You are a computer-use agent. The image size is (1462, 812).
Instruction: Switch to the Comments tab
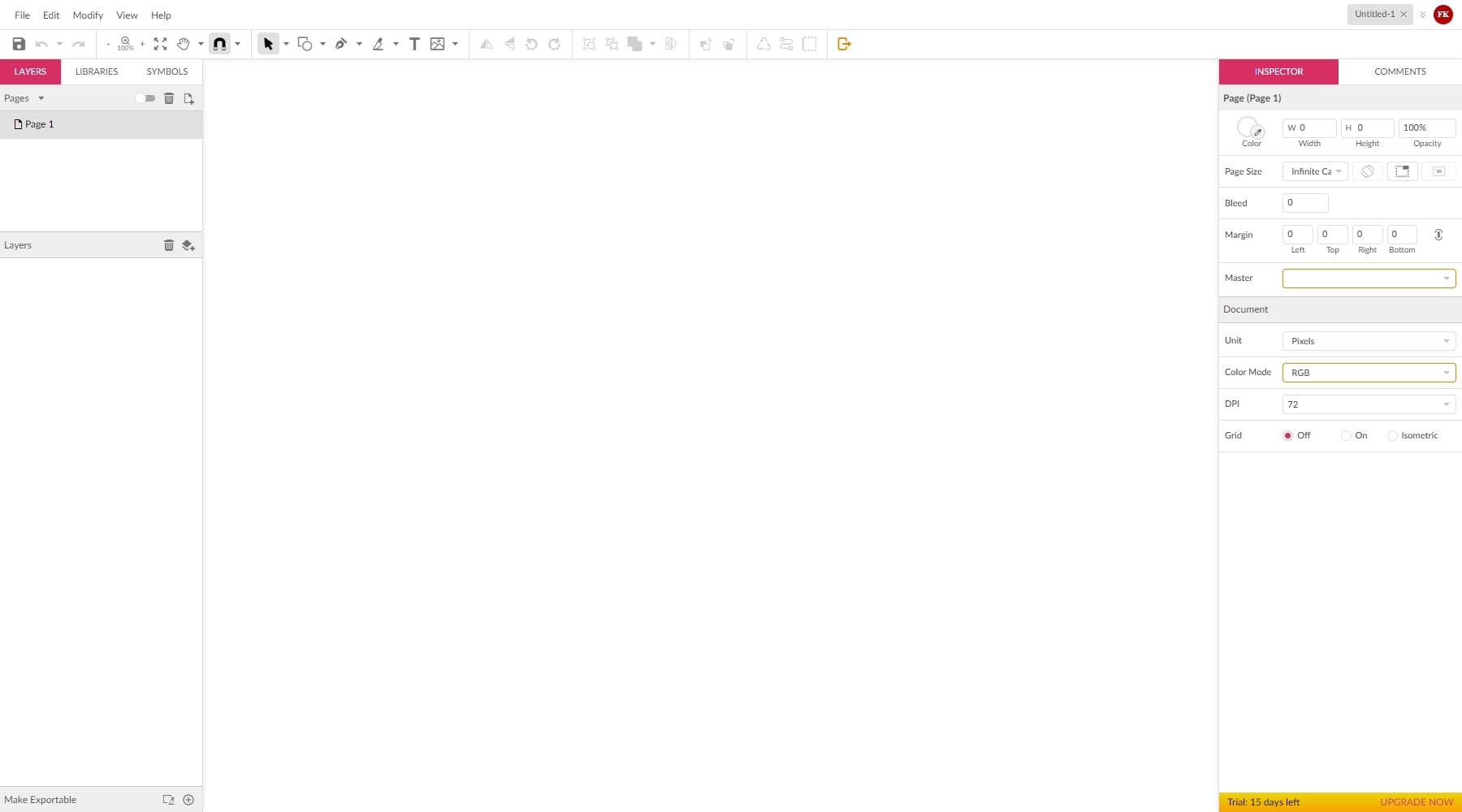(1399, 71)
